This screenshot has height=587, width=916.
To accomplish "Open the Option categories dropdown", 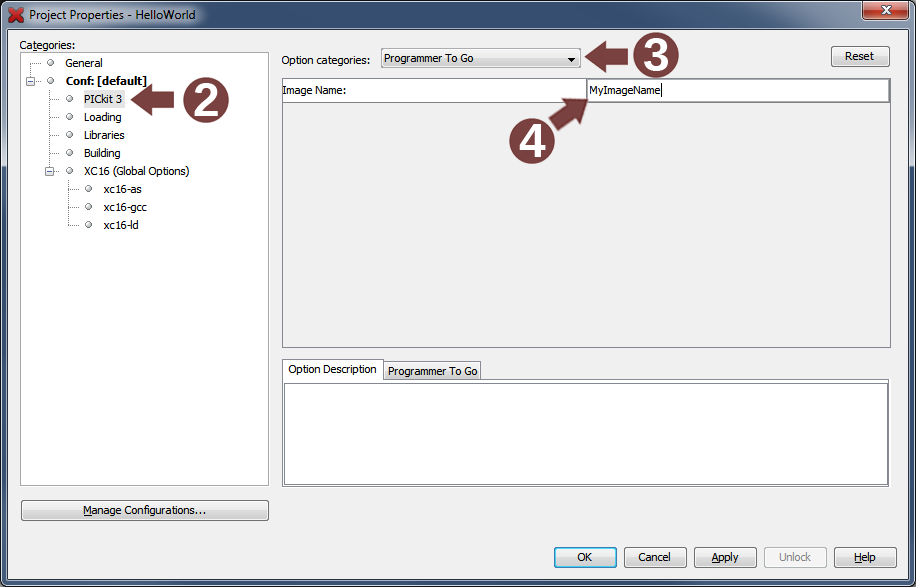I will click(480, 59).
